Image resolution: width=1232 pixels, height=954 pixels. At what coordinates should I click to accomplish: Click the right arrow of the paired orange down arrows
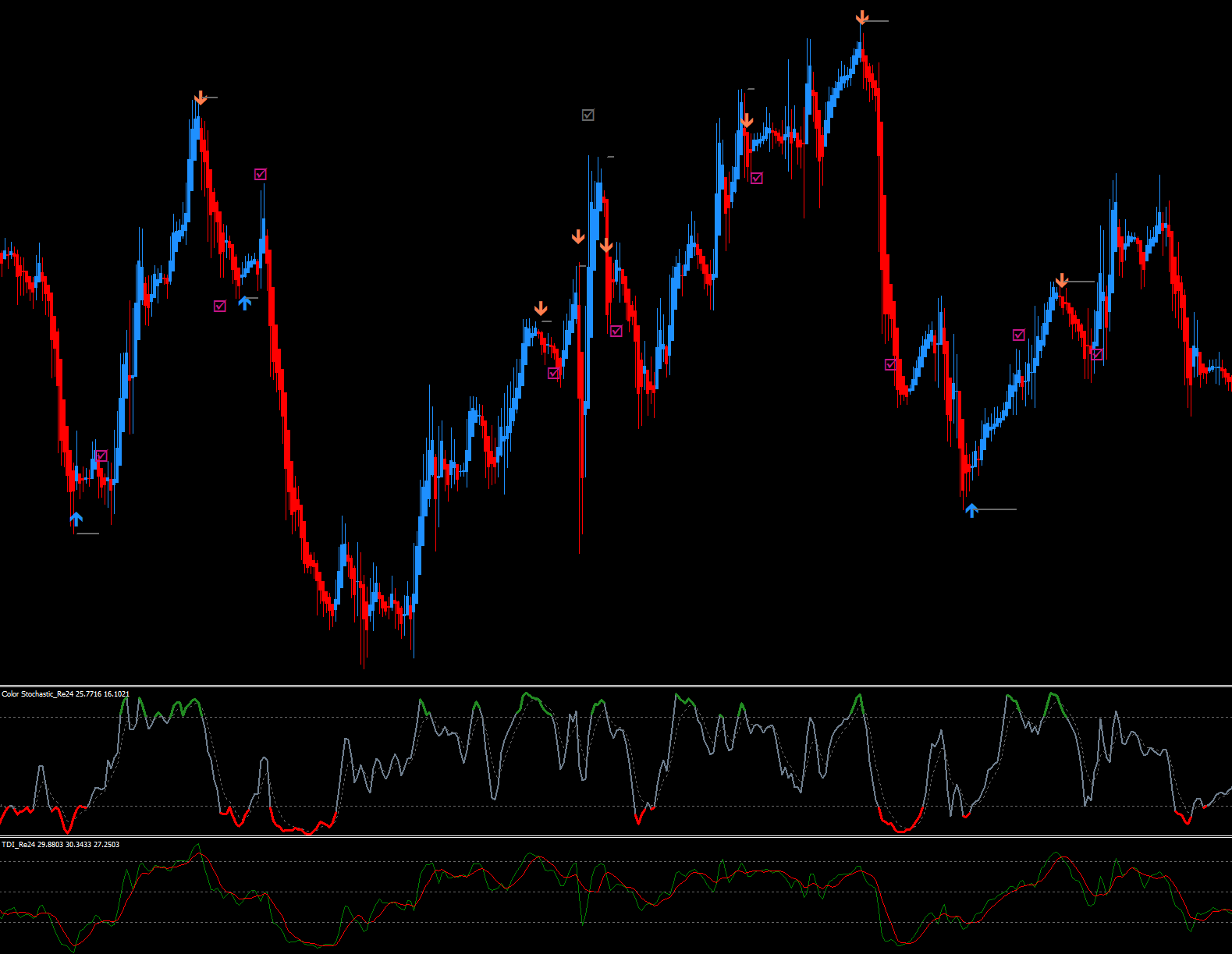pyautogui.click(x=606, y=246)
